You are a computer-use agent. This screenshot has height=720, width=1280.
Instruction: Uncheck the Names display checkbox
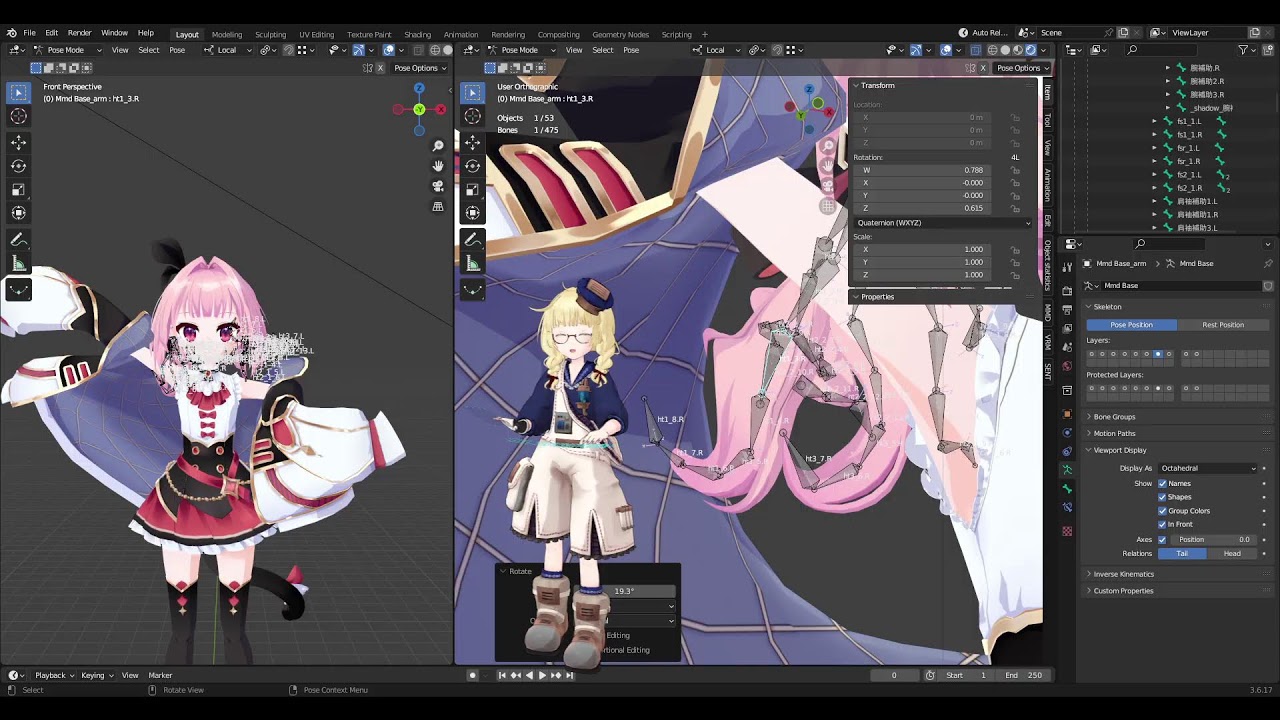[x=1162, y=483]
